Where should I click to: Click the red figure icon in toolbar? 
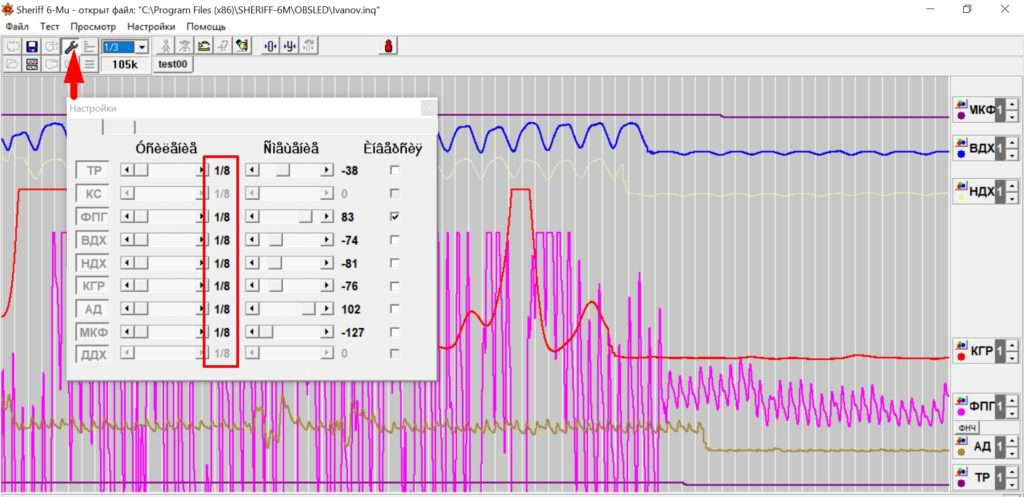pos(387,46)
